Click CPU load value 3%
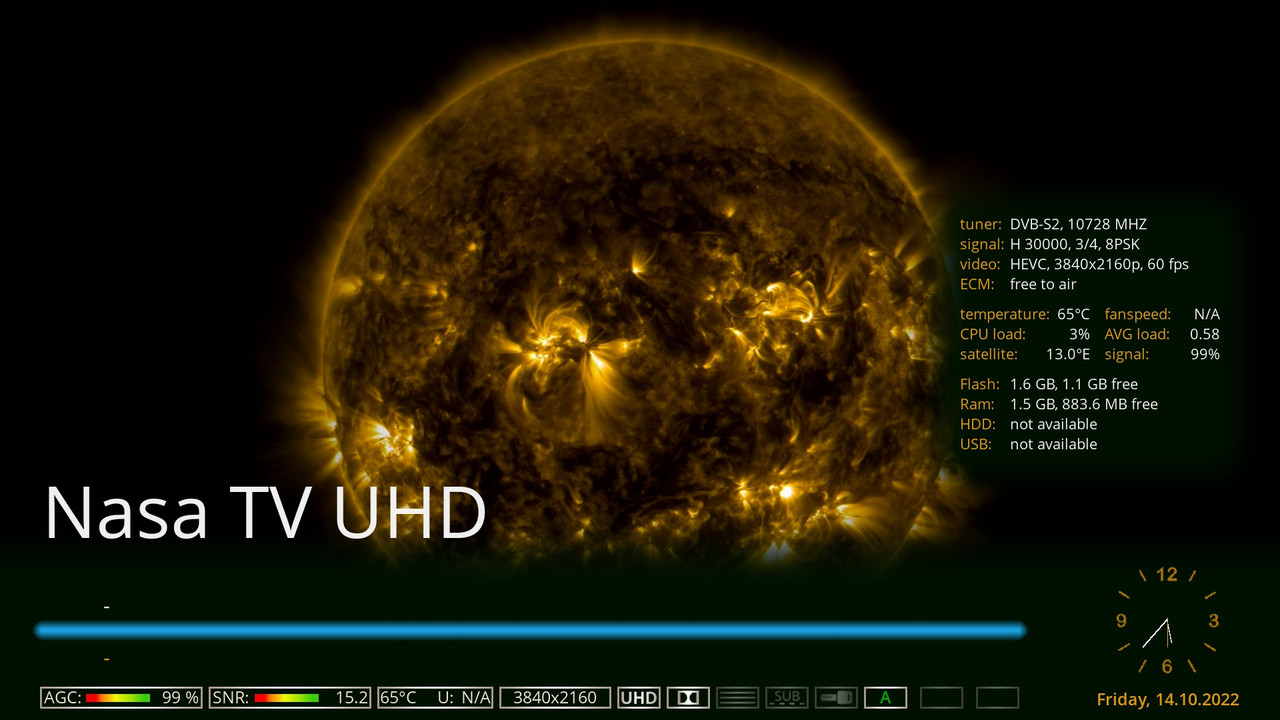This screenshot has width=1280, height=720. [1079, 334]
